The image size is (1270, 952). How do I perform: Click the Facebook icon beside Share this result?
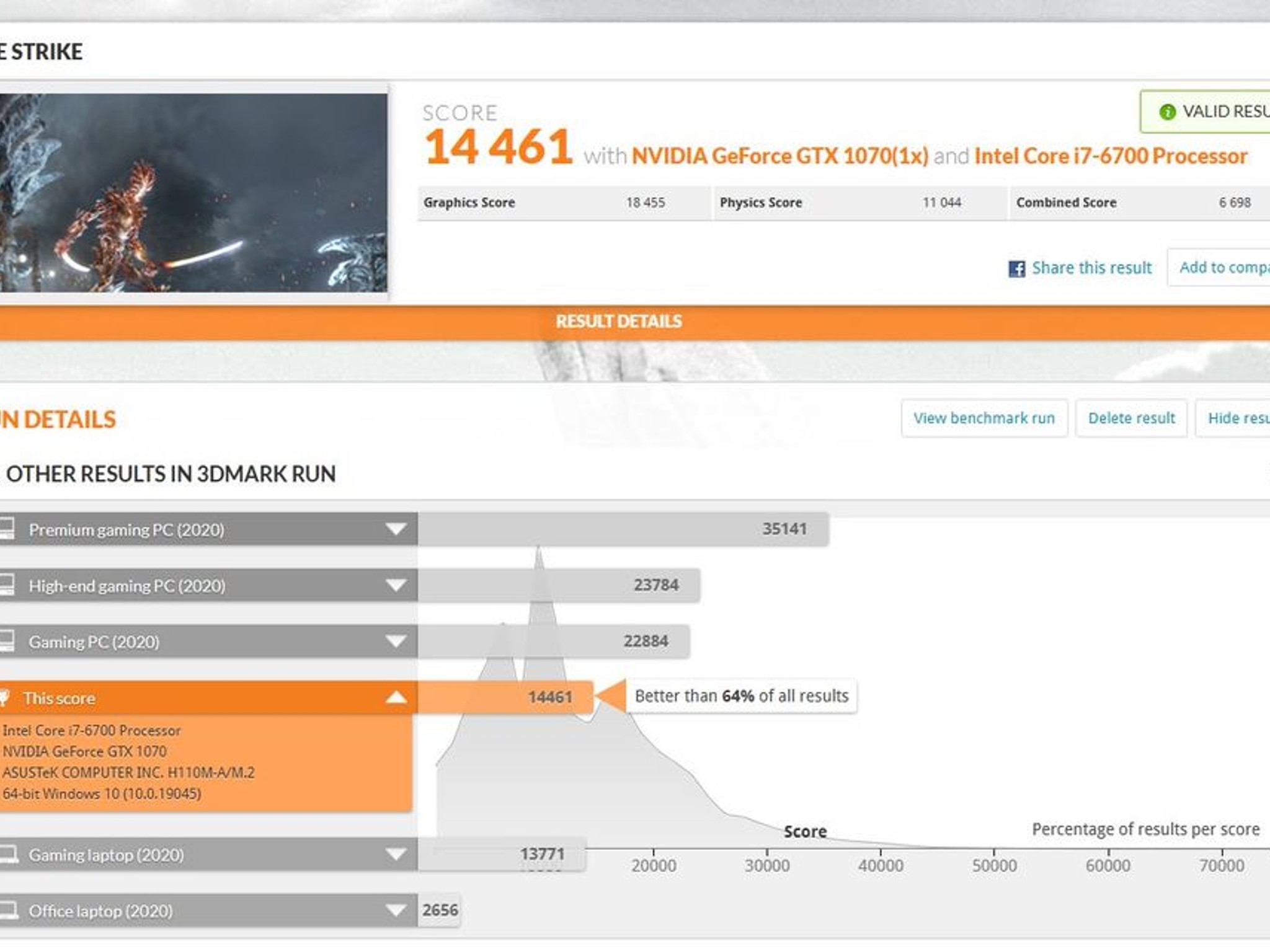[x=1016, y=268]
